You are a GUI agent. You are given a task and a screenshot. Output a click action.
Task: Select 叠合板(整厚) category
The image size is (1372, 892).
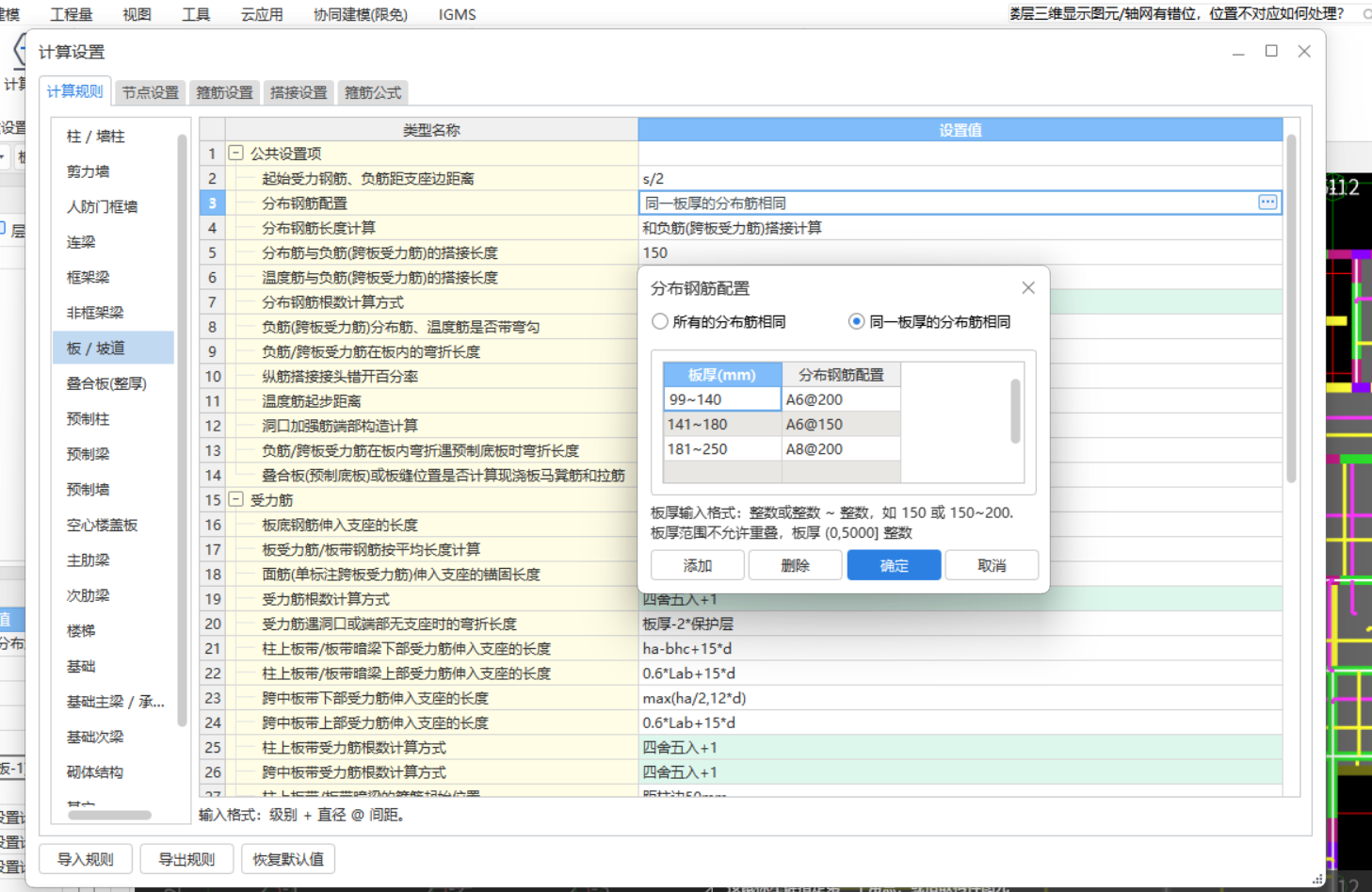pyautogui.click(x=114, y=383)
